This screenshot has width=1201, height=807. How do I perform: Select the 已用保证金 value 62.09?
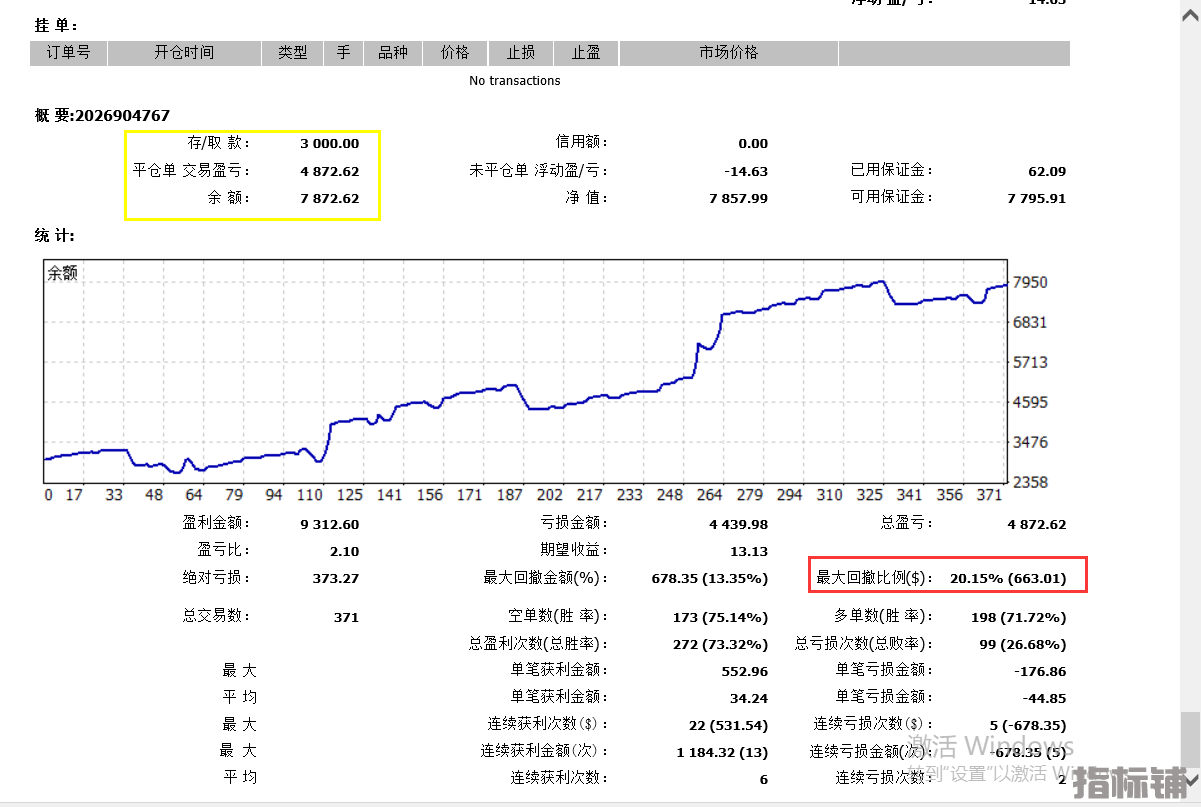[1047, 171]
